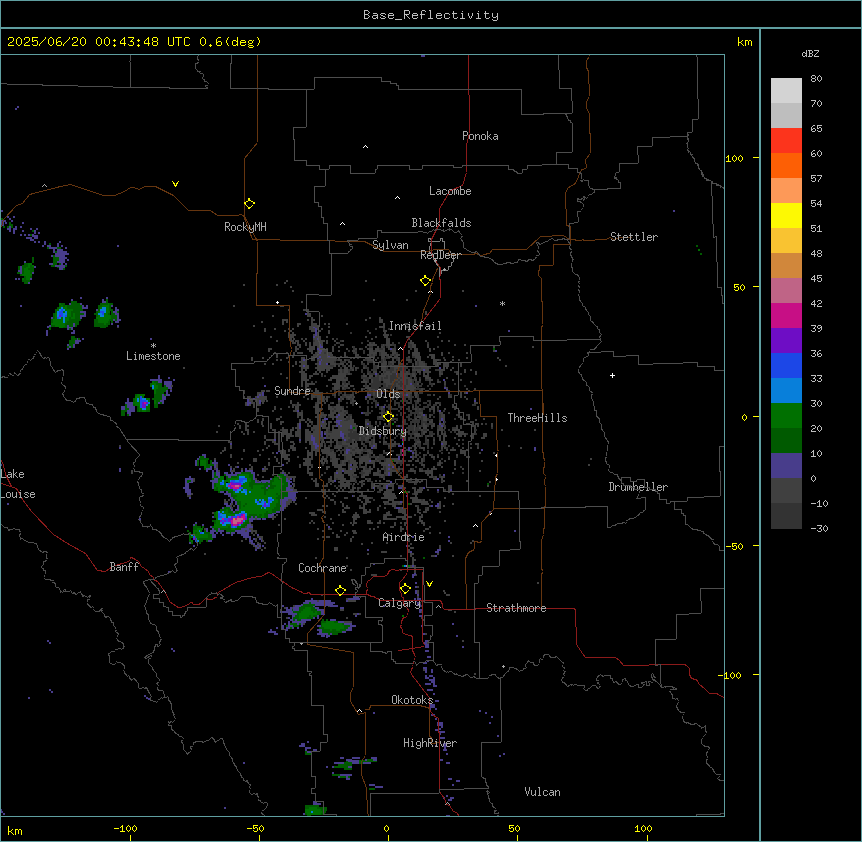This screenshot has width=862, height=842.
Task: Pick the light blue 33–30 dBZ legend swatch
Action: pos(786,391)
